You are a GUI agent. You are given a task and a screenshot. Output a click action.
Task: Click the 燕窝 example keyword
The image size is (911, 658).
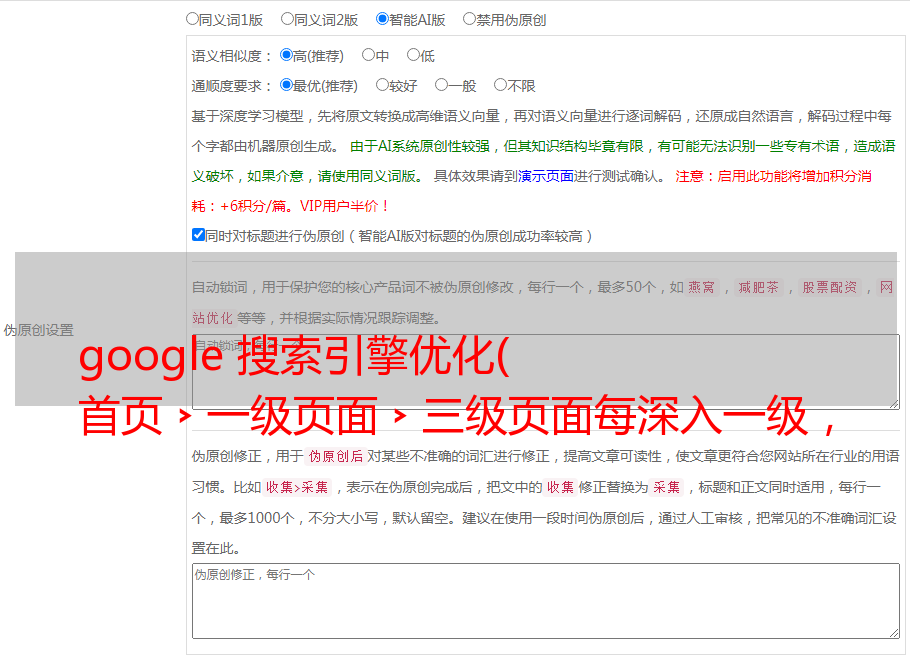coord(701,287)
